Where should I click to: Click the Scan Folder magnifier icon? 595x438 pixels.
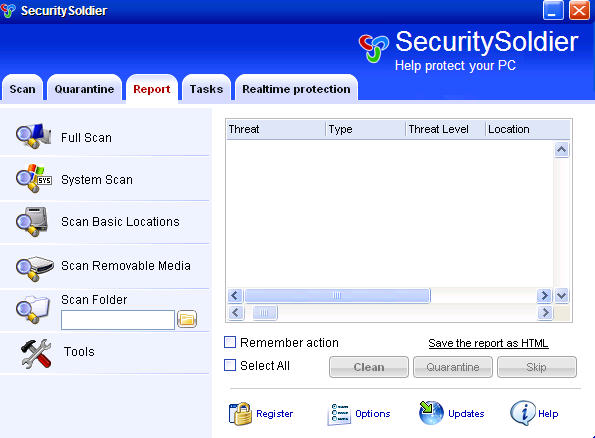coord(33,309)
